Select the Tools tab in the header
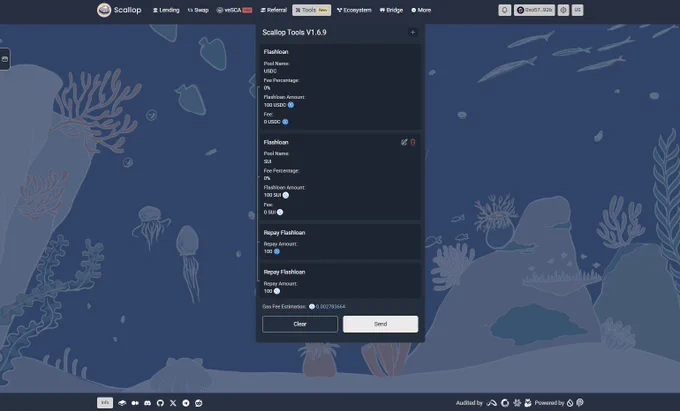Viewport: 680px width, 411px height. [311, 10]
